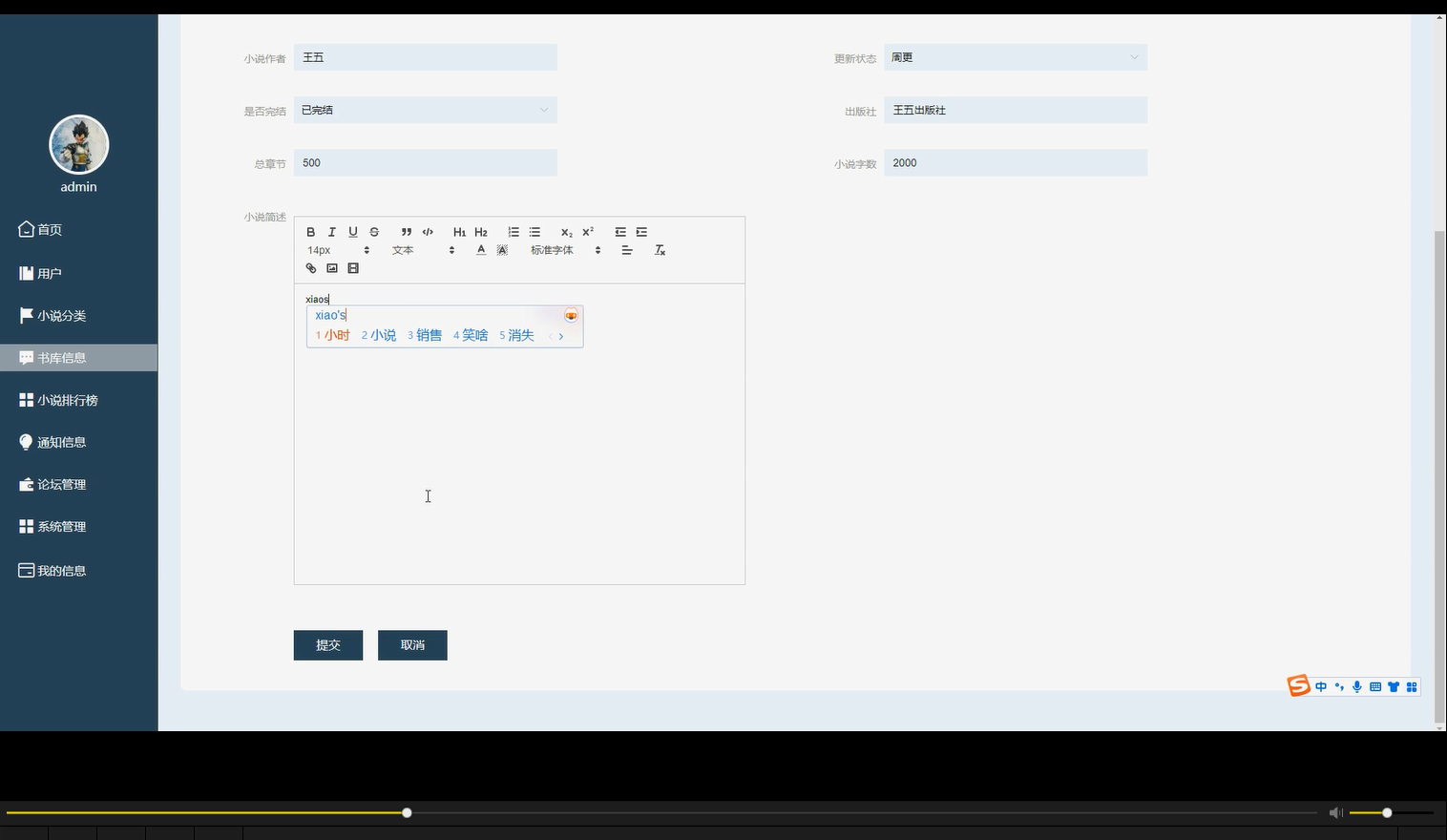
Task: Show next page of IME candidates
Action: pos(561,336)
